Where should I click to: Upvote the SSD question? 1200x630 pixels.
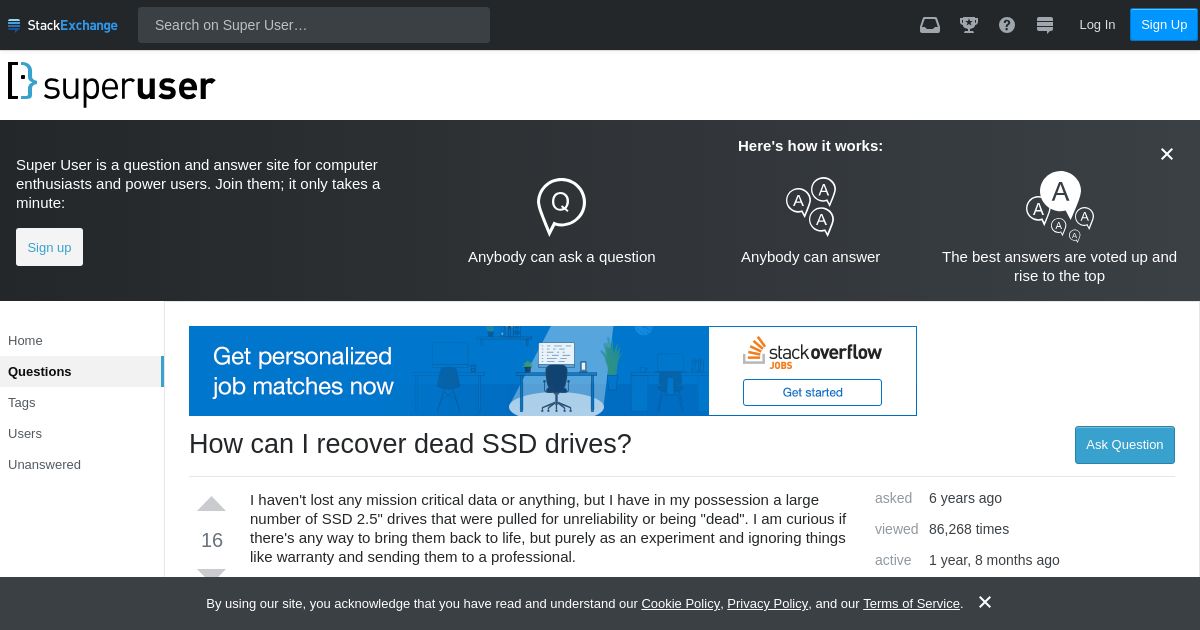211,504
